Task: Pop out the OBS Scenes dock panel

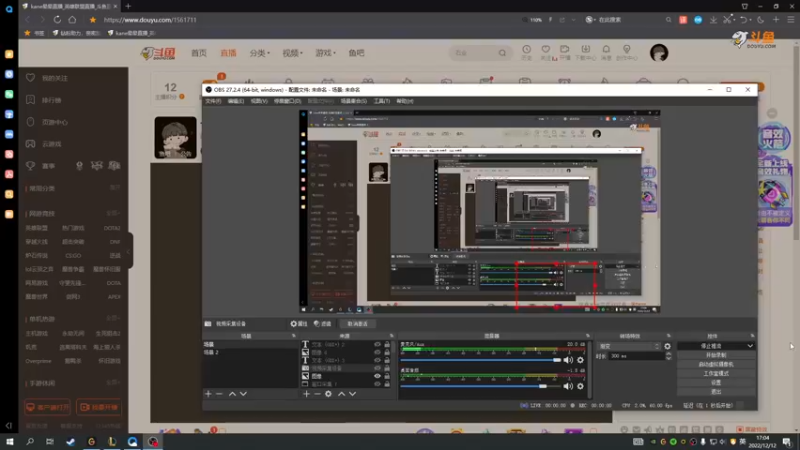Action: coord(293,336)
